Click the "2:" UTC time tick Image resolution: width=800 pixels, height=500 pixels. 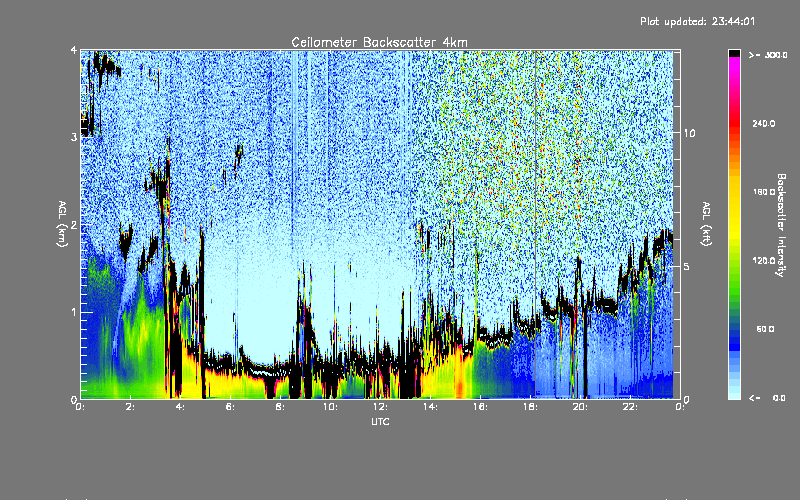(131, 407)
